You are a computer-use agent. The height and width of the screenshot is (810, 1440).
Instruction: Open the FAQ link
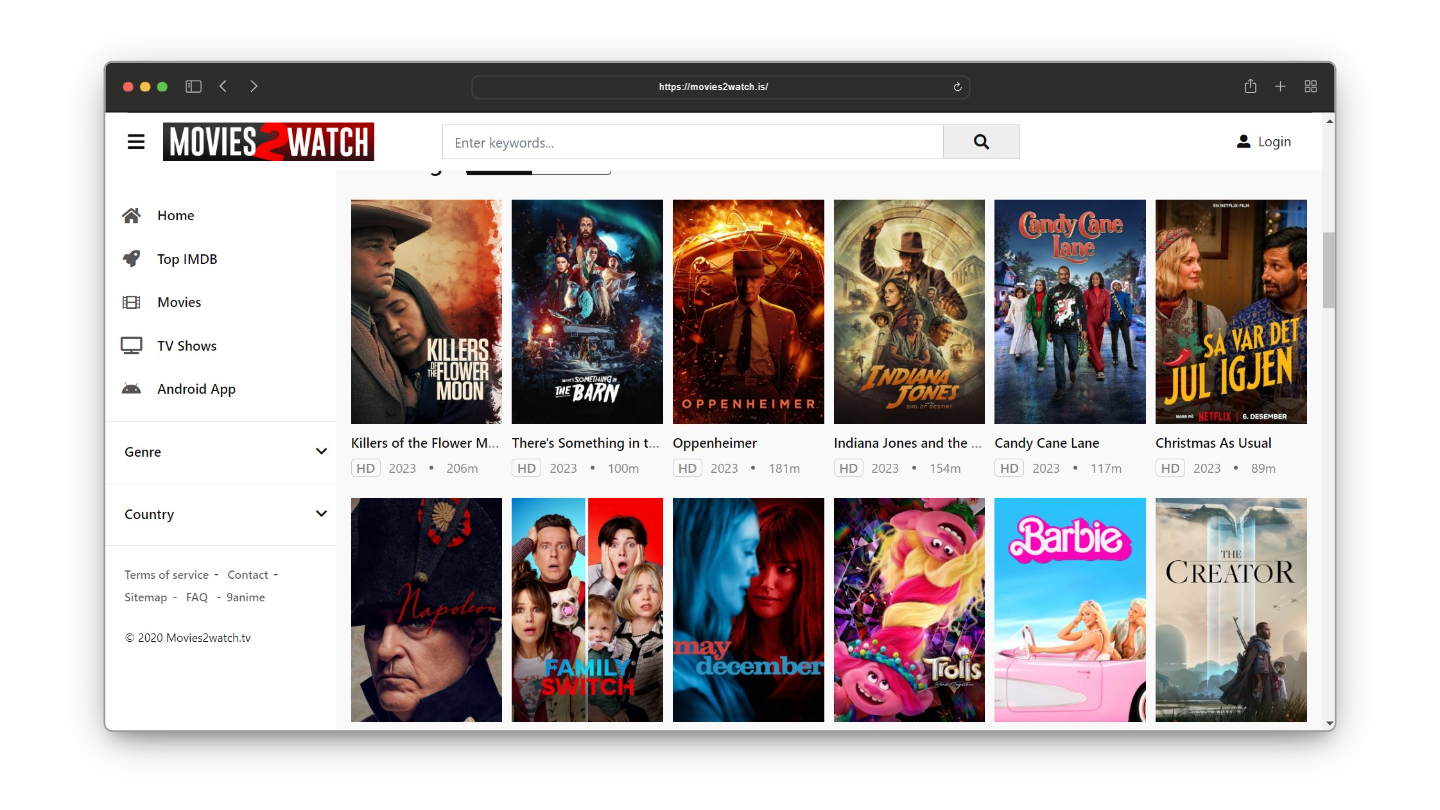197,597
